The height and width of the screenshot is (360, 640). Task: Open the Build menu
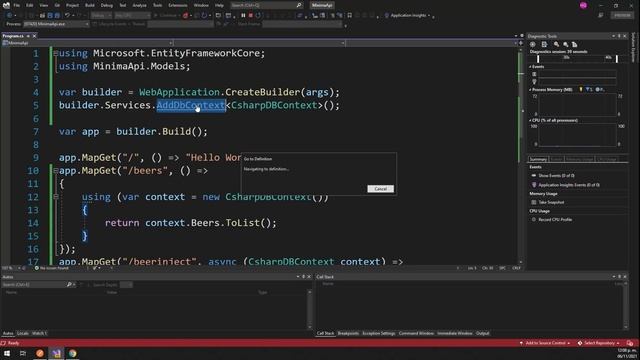[90, 5]
